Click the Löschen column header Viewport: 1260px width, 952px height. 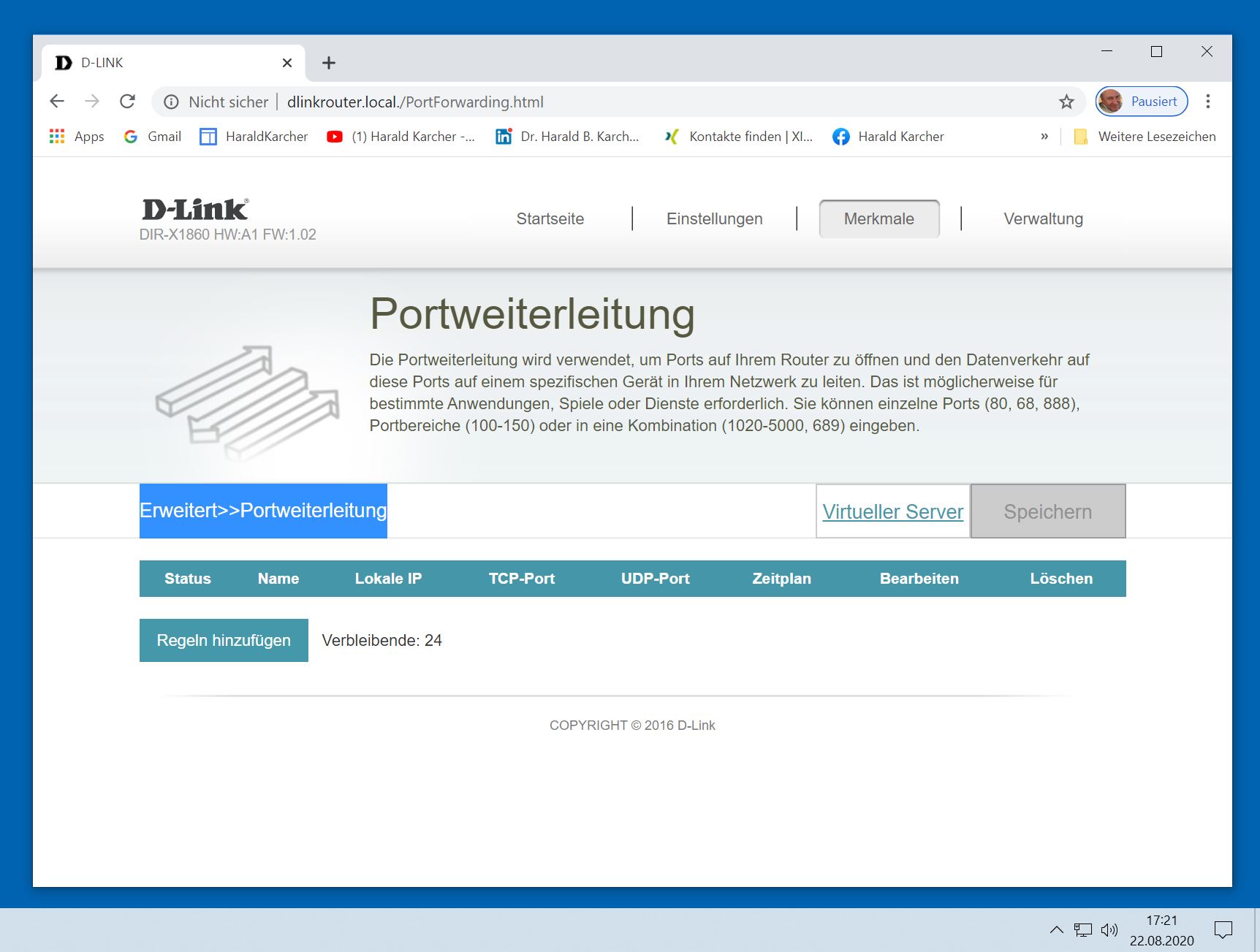pos(1062,579)
